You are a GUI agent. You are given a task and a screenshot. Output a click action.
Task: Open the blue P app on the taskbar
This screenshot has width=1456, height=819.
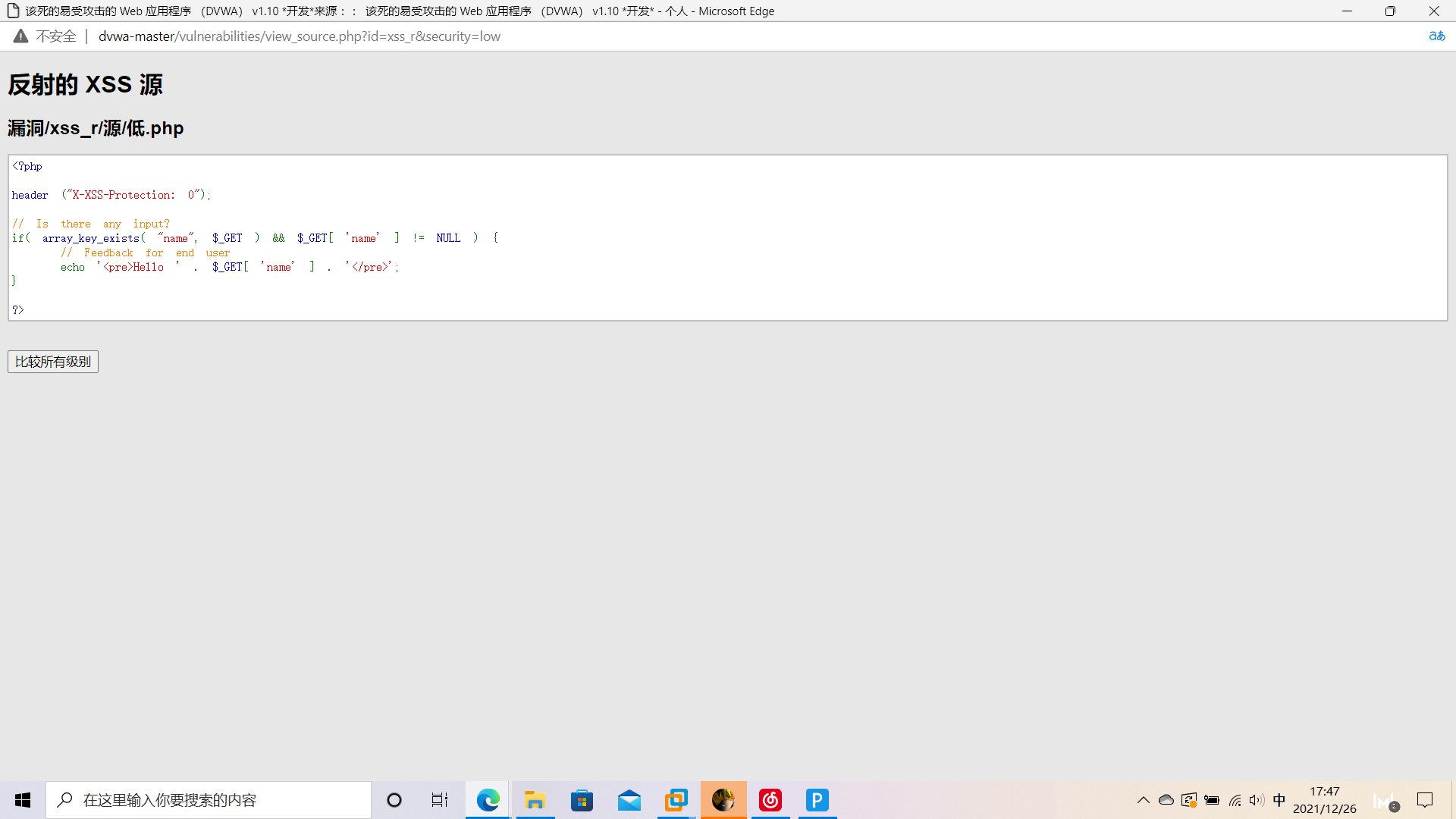(x=817, y=800)
